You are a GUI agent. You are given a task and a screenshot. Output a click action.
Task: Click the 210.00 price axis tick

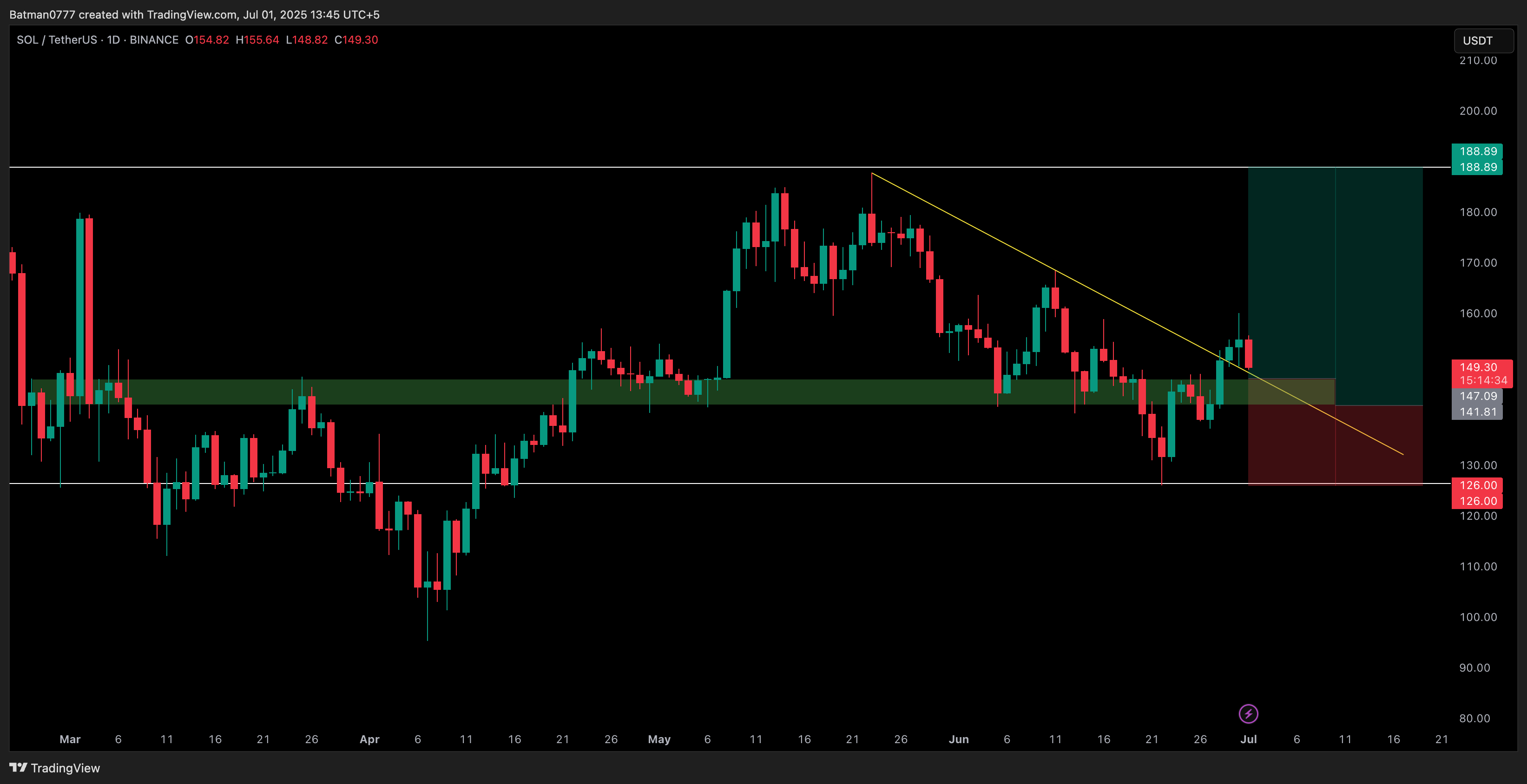[x=1478, y=60]
